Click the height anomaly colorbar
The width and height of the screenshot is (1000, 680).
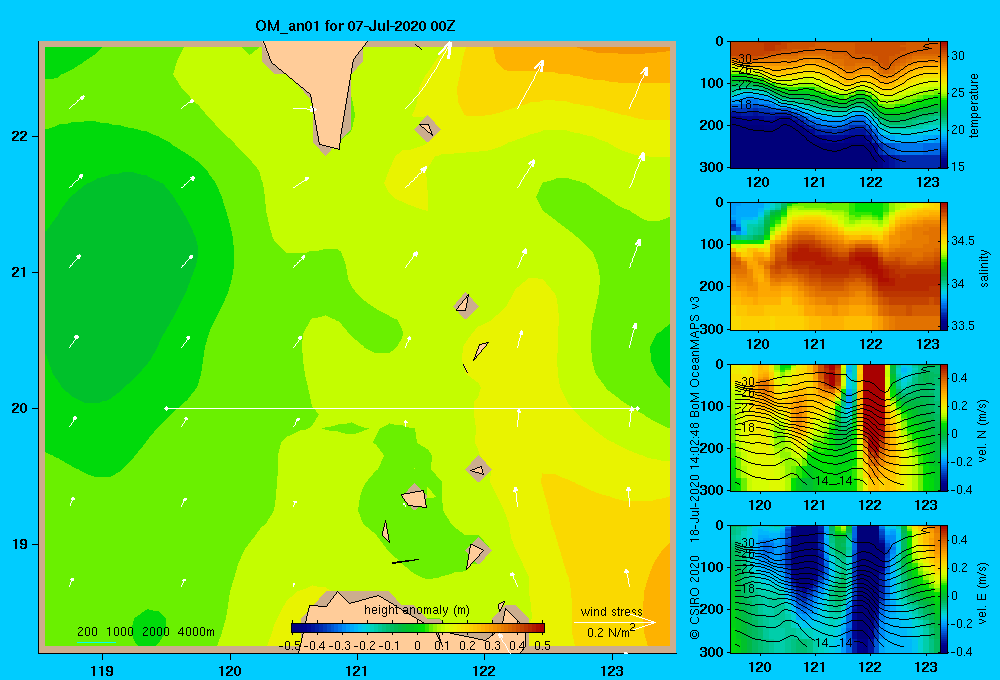pyautogui.click(x=418, y=628)
